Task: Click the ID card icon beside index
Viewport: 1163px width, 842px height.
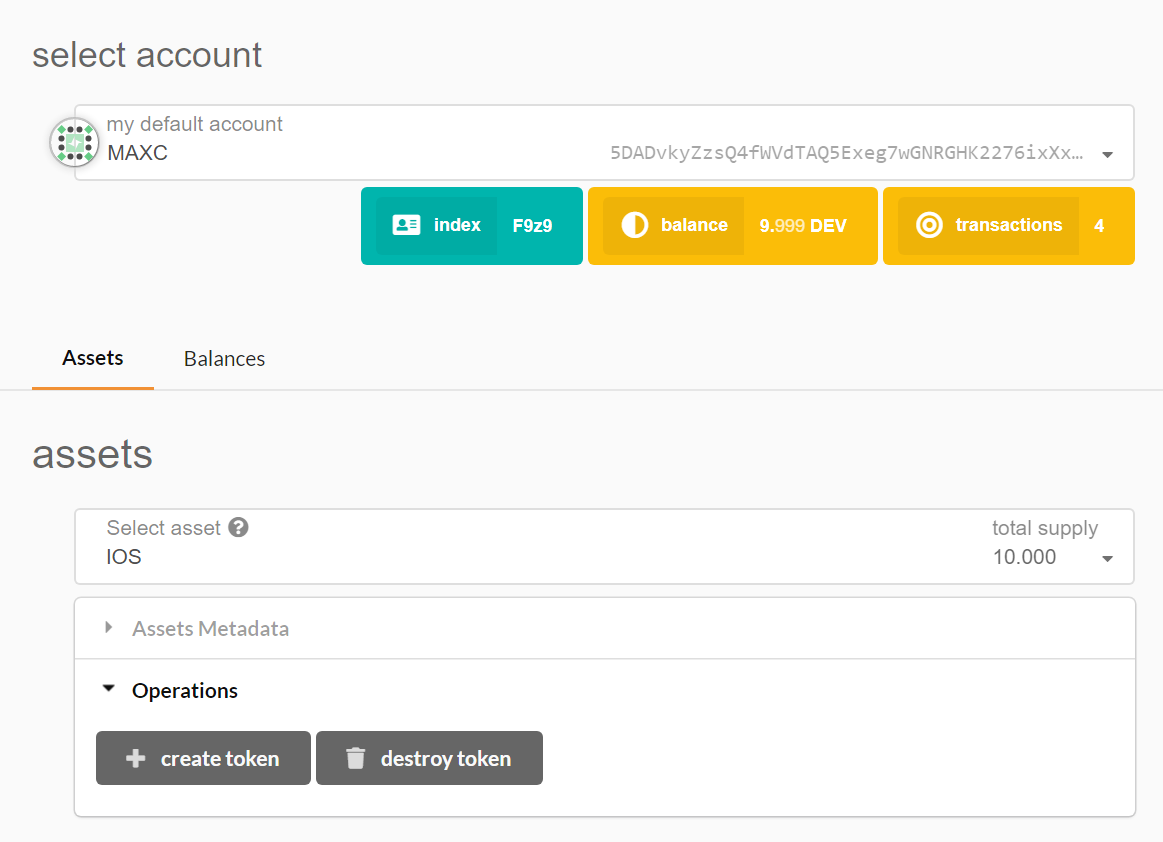Action: 406,225
